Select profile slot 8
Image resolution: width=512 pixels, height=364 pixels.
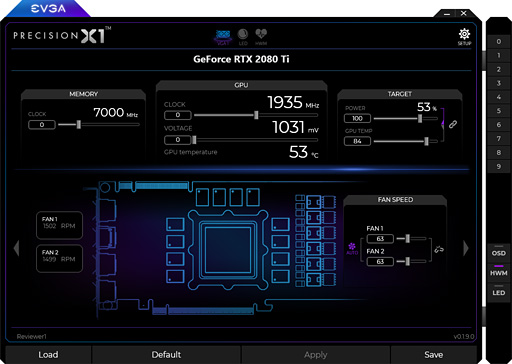click(x=499, y=152)
